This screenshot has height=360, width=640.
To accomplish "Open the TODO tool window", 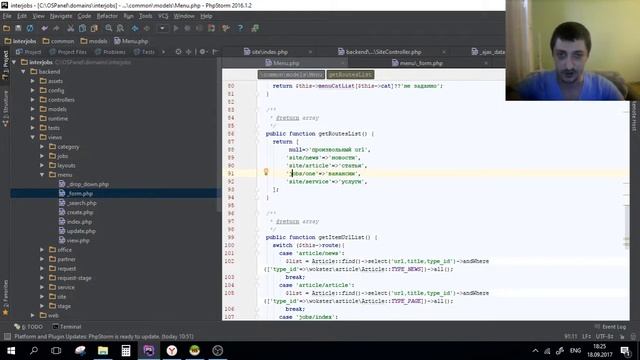I will pos(29,327).
